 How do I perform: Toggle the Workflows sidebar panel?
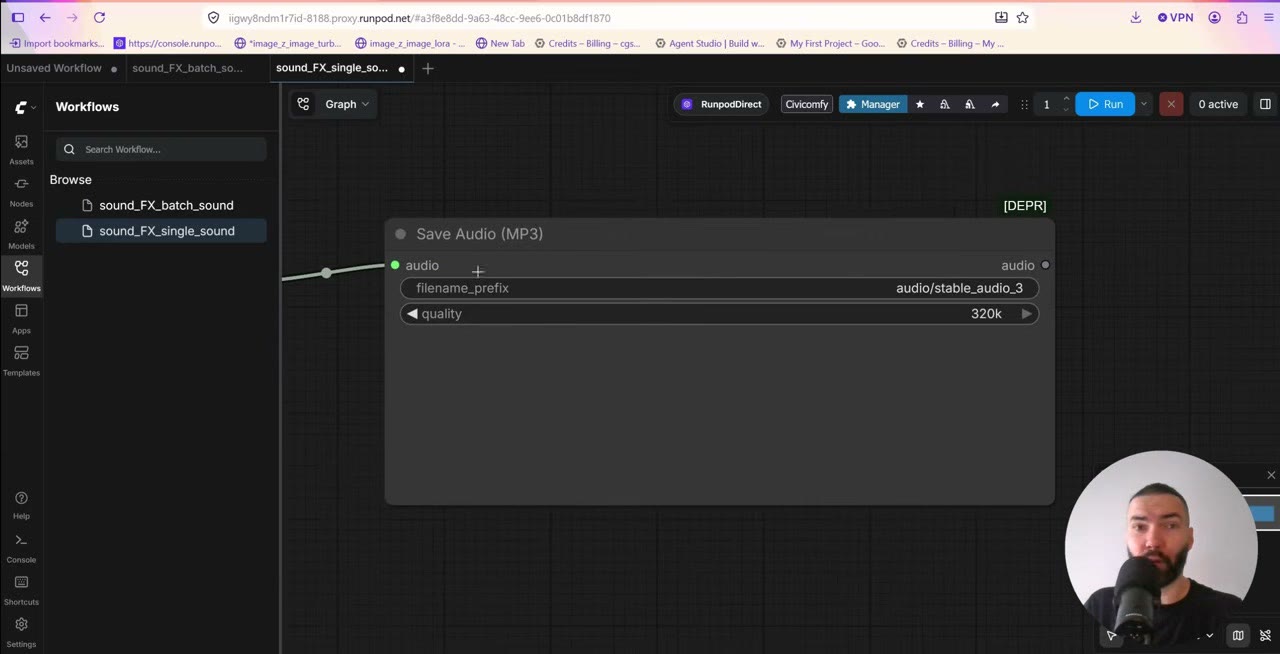tap(21, 275)
